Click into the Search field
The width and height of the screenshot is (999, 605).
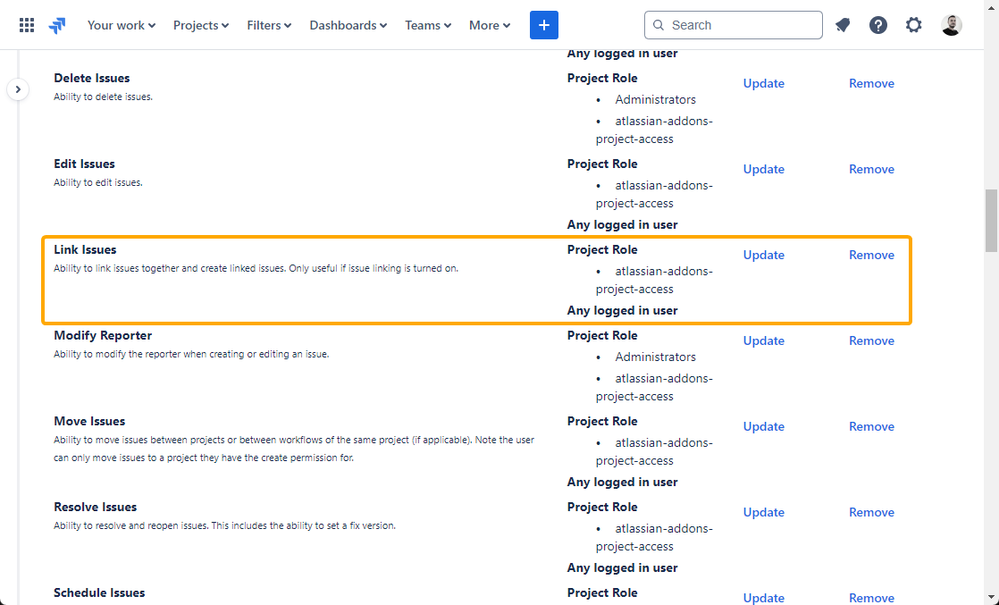pos(733,25)
